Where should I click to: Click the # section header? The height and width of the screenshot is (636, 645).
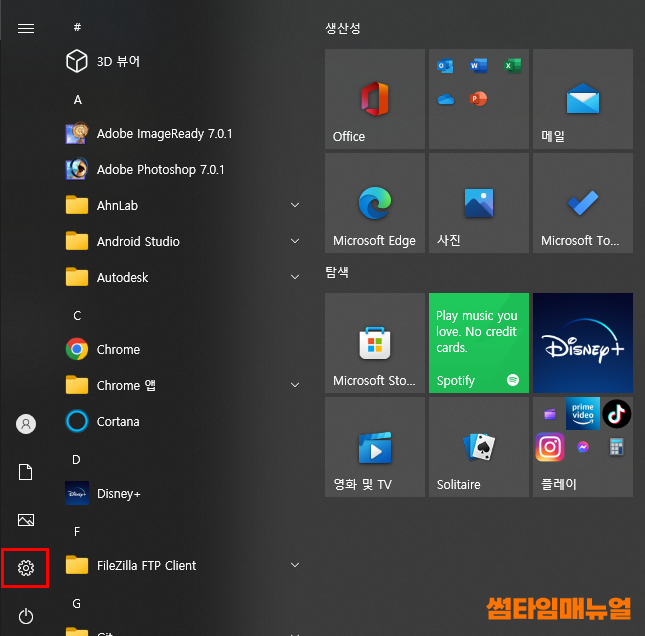coord(77,28)
